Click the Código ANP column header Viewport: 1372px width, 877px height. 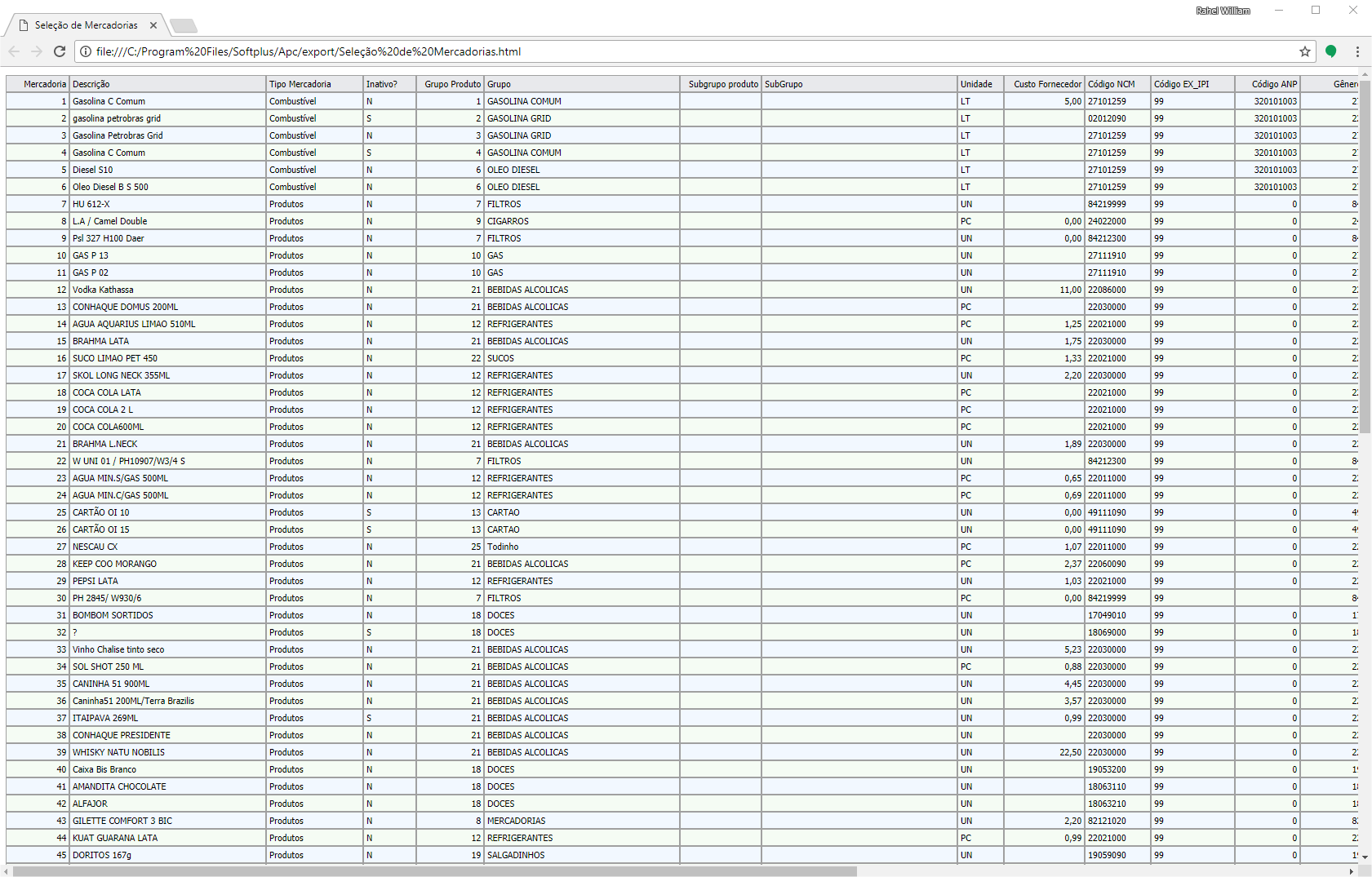coord(1268,84)
